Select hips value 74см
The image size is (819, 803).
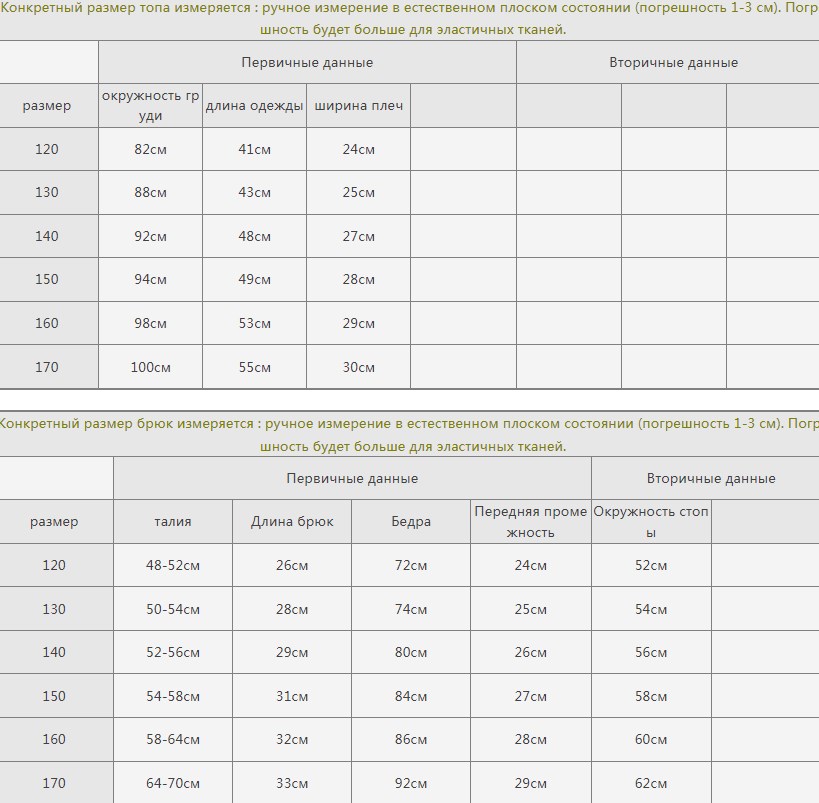click(x=411, y=610)
